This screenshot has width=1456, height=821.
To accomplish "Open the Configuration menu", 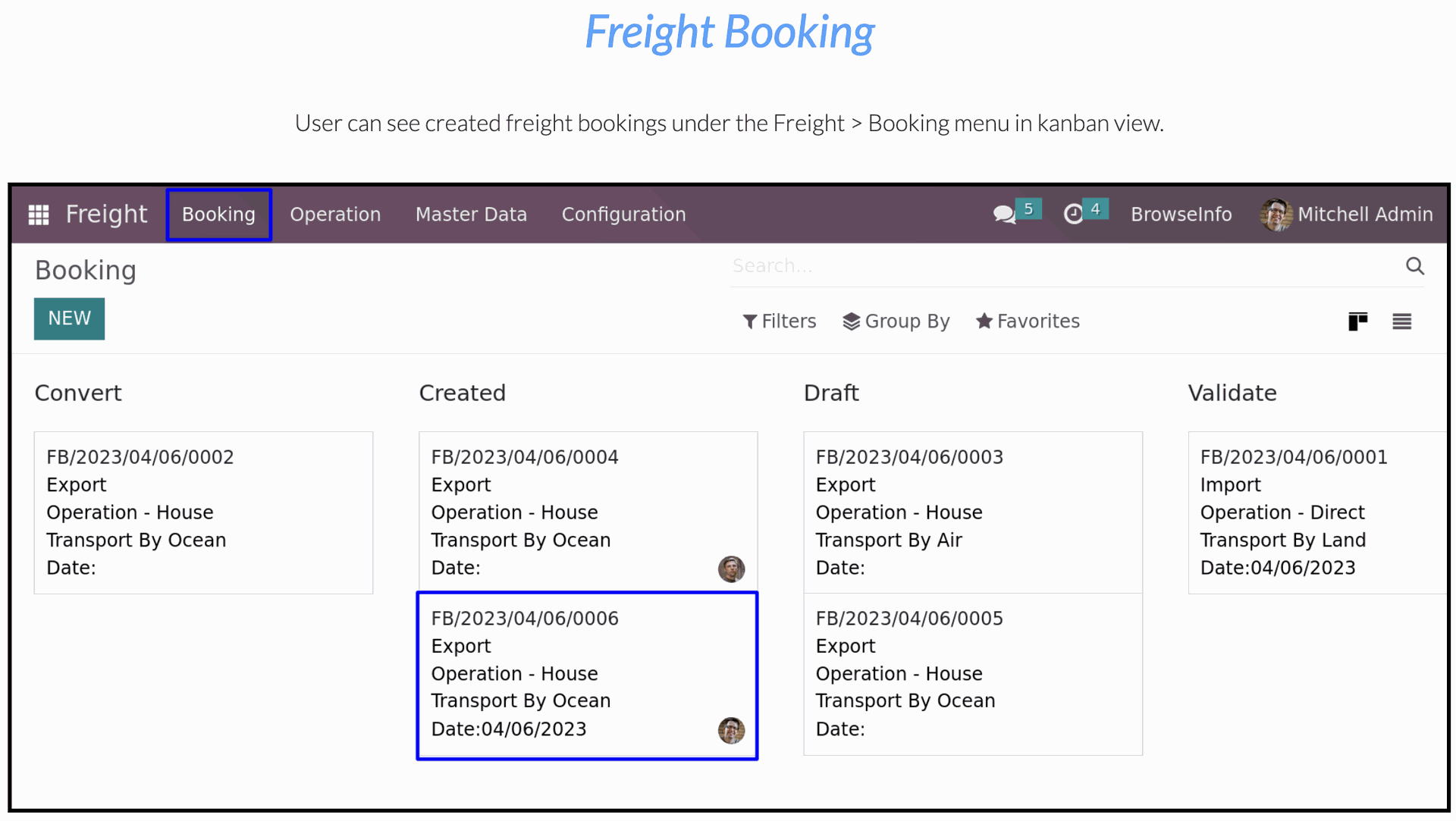I will [623, 215].
